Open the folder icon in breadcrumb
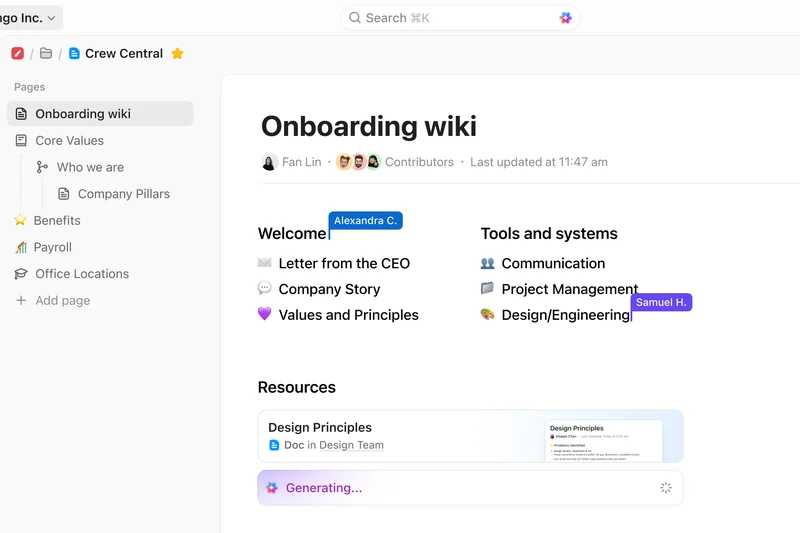The width and height of the screenshot is (800, 533). pos(46,54)
